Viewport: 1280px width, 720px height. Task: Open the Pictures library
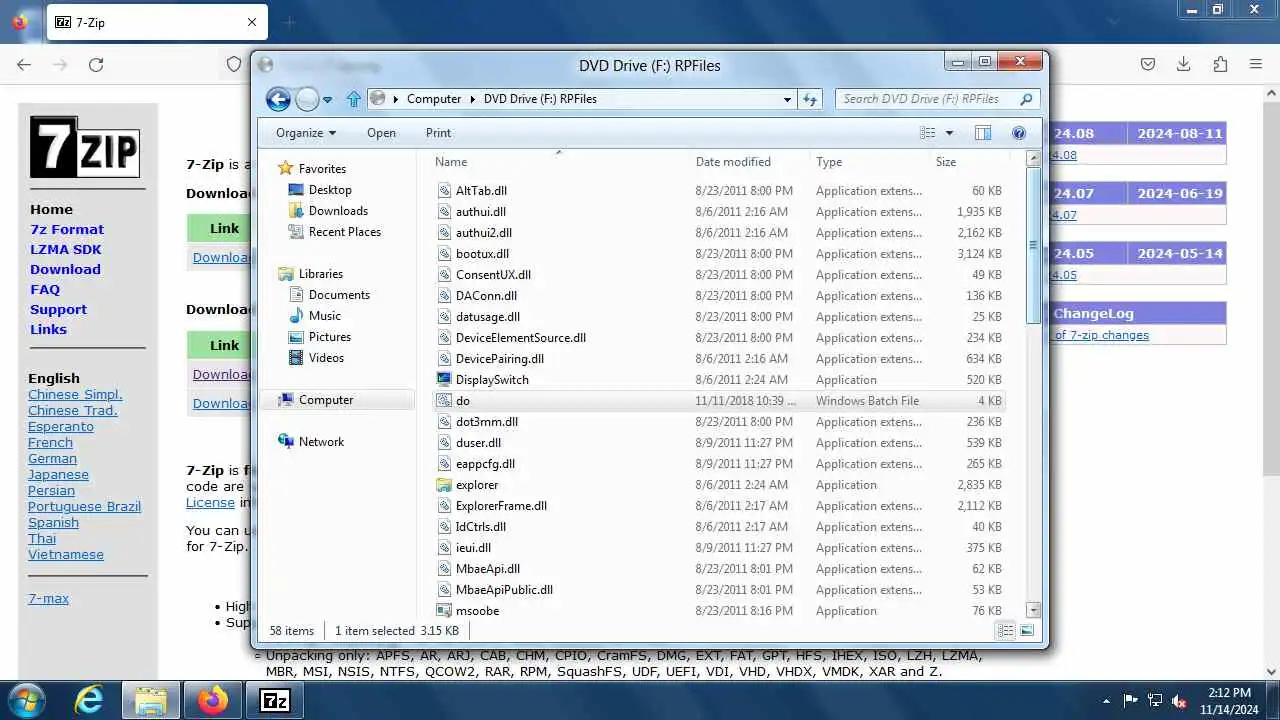[x=330, y=337]
